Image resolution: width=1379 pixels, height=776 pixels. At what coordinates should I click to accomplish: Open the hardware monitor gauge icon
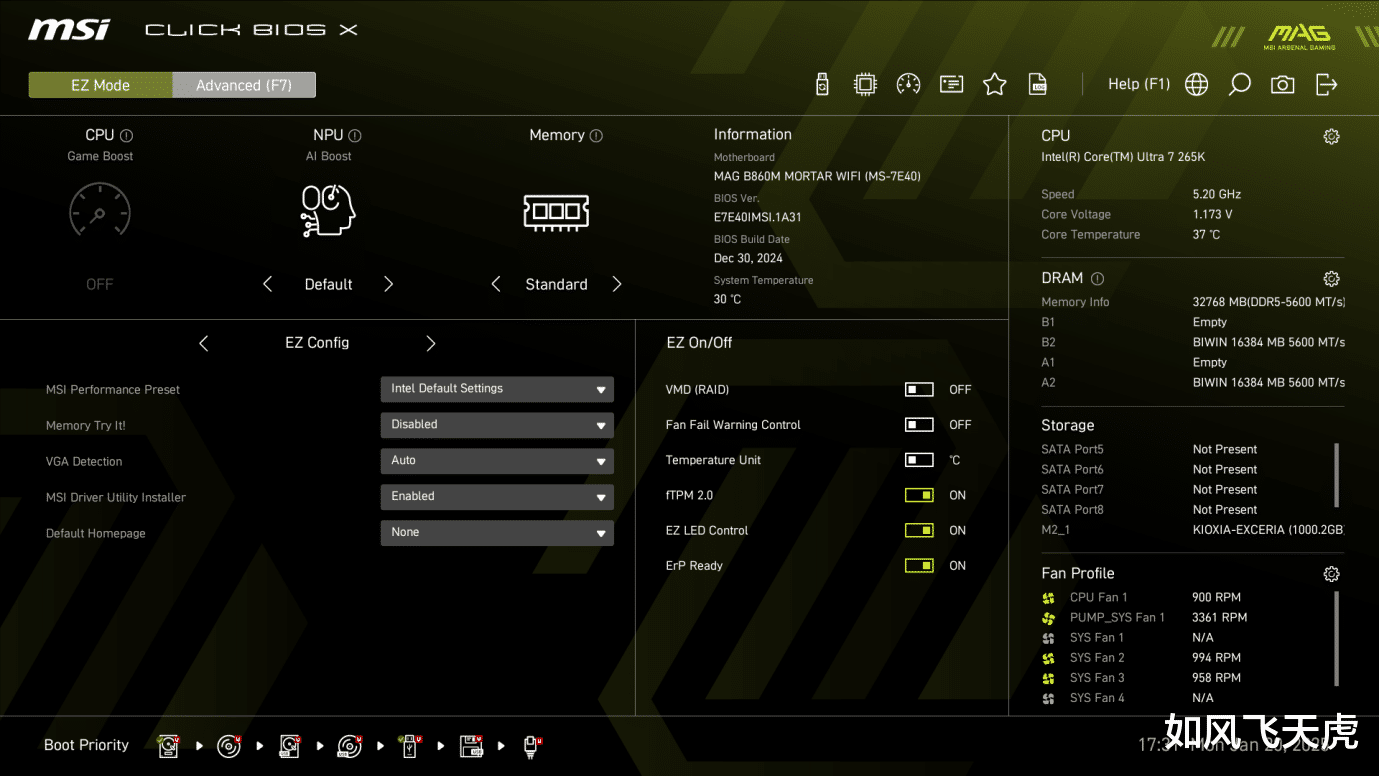(908, 84)
